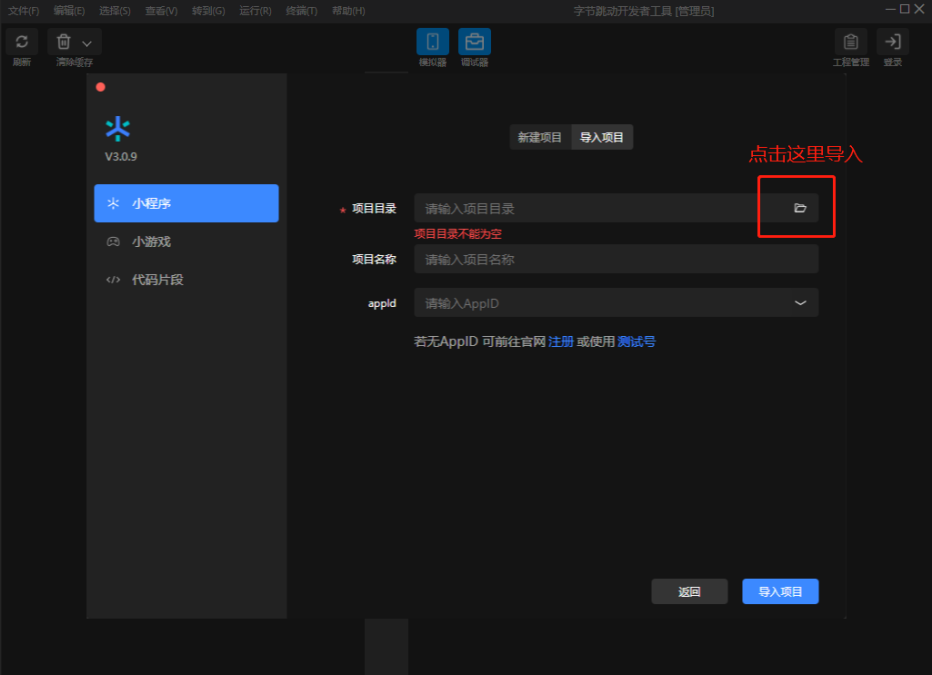Open project management (工程管理) clipboard icon
Screen dimensions: 932x675
pyautogui.click(x=851, y=42)
